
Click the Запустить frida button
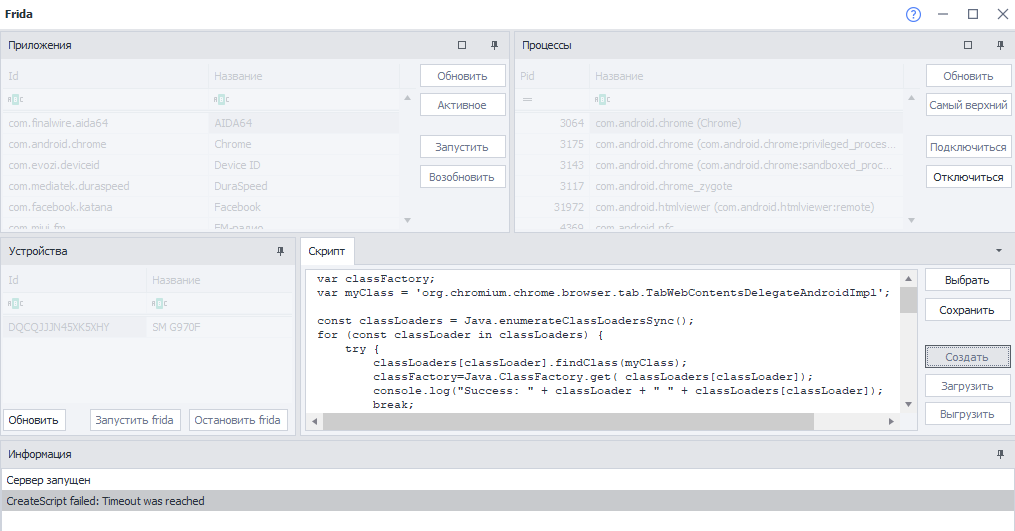134,420
